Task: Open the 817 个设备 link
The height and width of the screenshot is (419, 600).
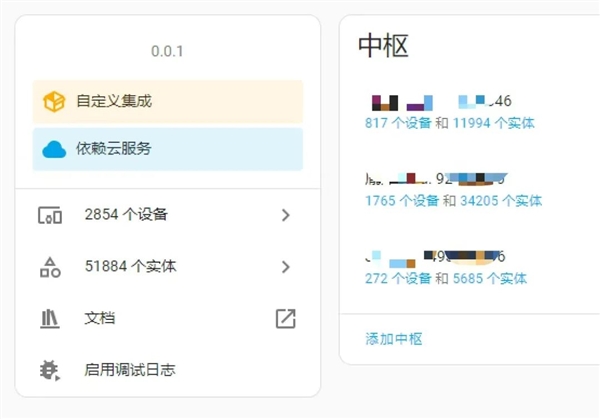Action: (397, 123)
